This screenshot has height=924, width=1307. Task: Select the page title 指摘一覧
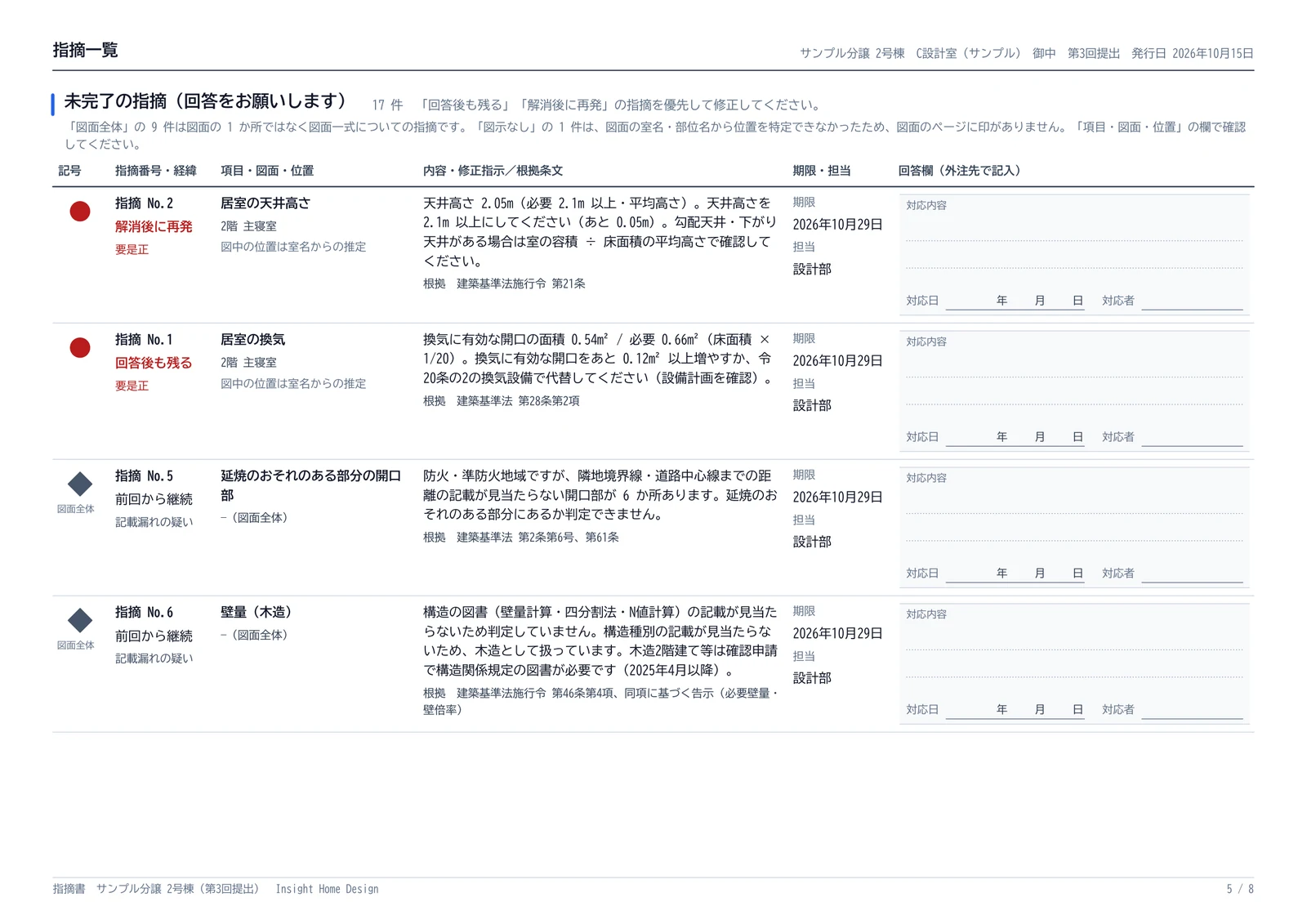click(86, 50)
